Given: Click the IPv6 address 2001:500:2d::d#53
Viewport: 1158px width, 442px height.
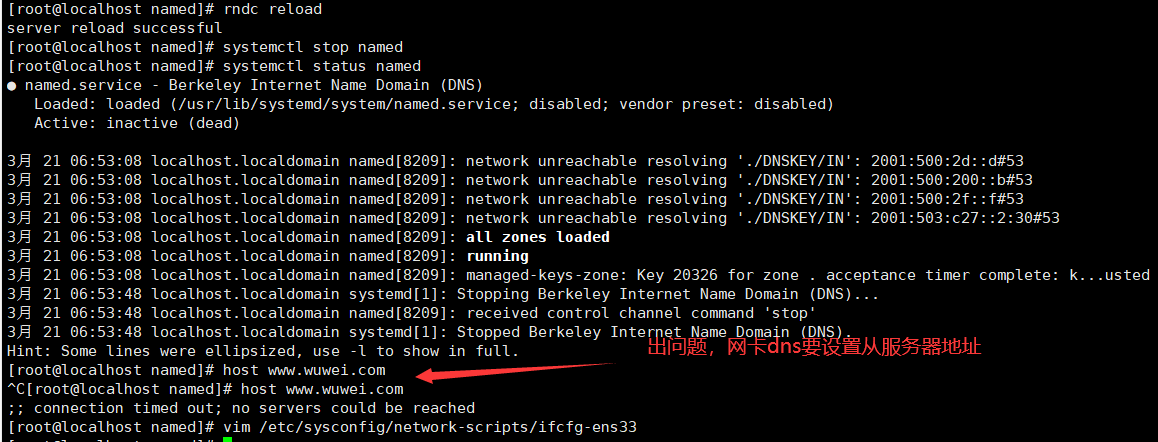Looking at the screenshot, I should click(x=948, y=161).
